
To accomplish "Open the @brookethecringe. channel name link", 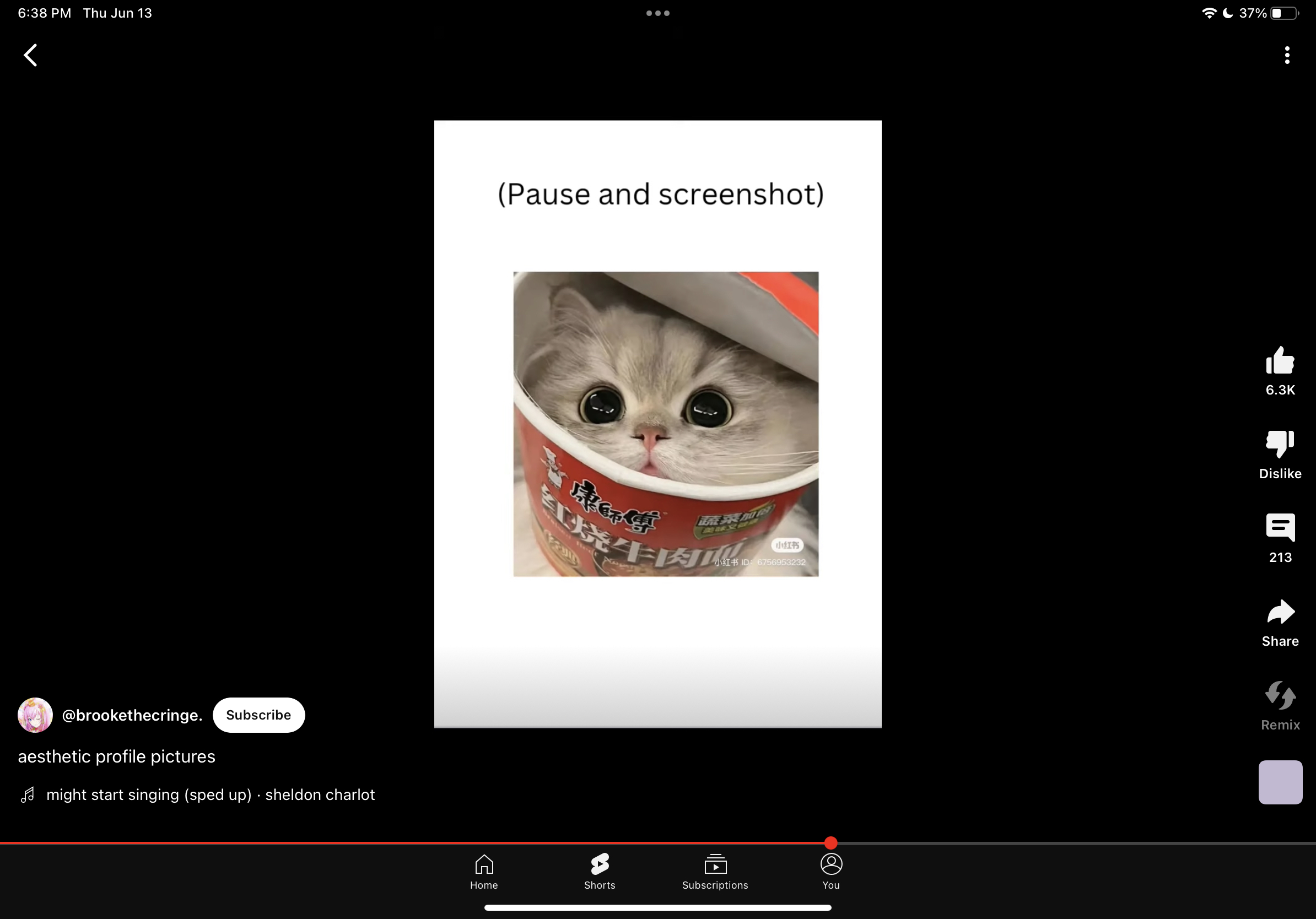I will (x=132, y=715).
